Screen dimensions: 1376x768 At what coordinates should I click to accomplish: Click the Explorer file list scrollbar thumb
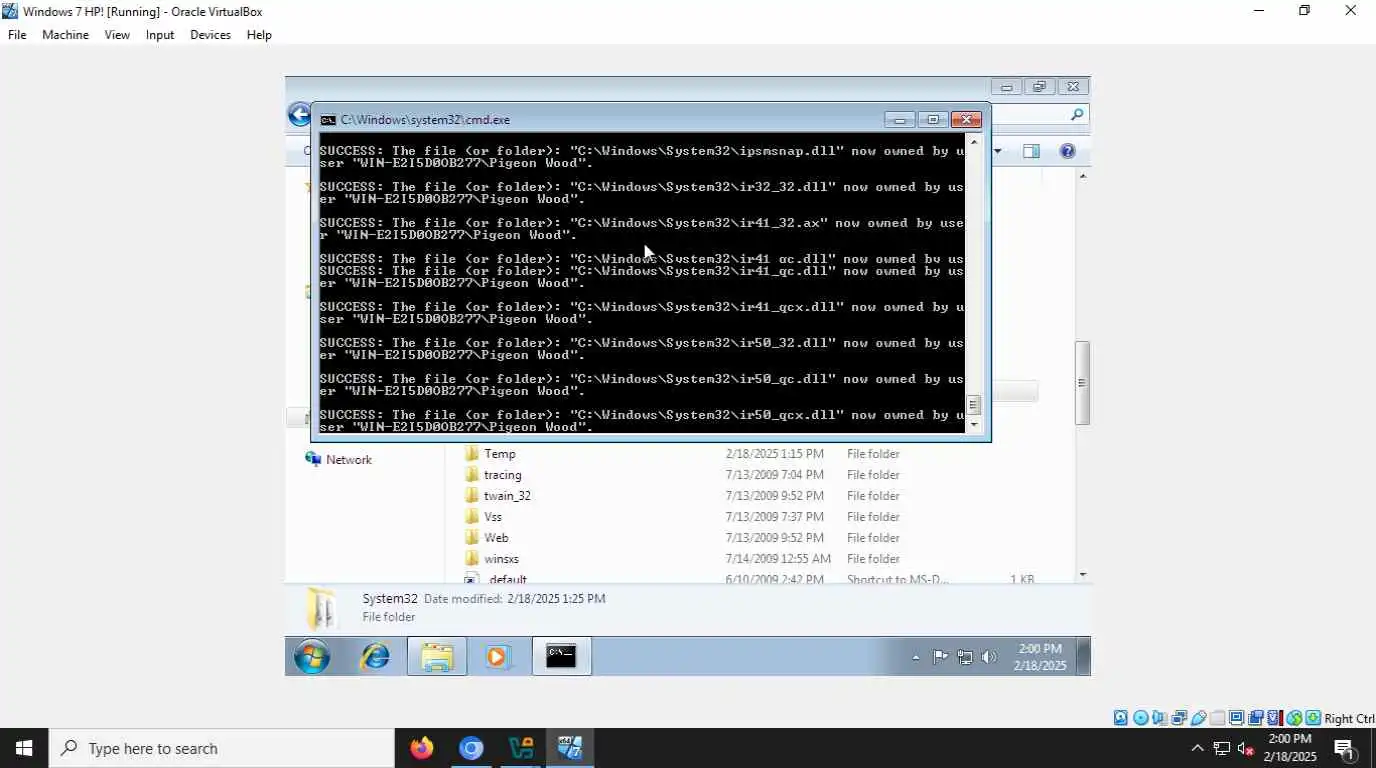click(x=1081, y=383)
